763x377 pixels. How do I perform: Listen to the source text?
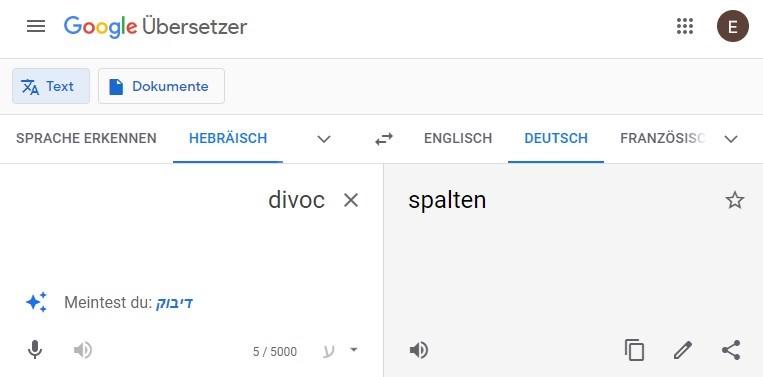pyautogui.click(x=83, y=350)
